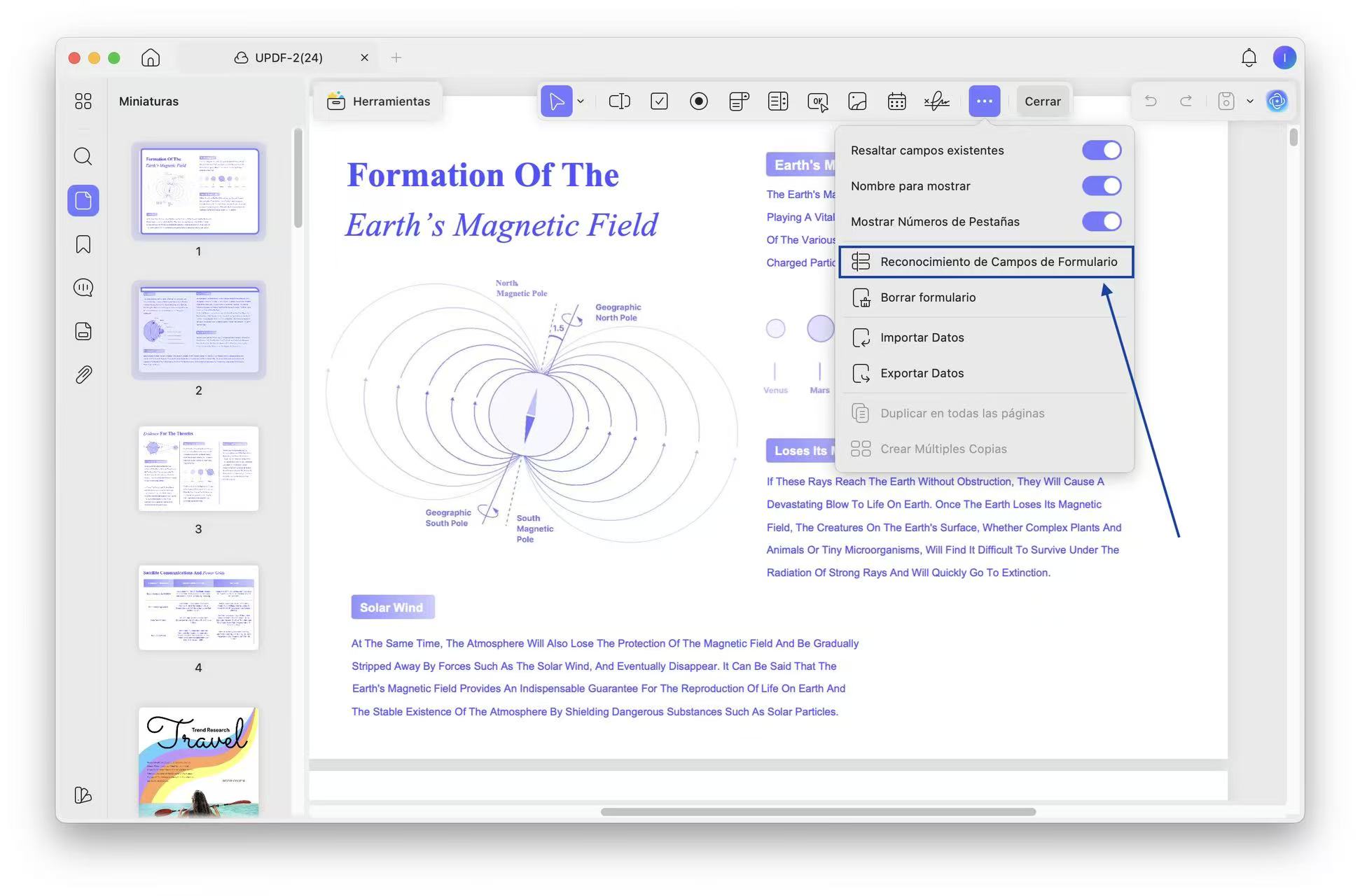Expand the save options dropdown arrow

tap(1250, 101)
